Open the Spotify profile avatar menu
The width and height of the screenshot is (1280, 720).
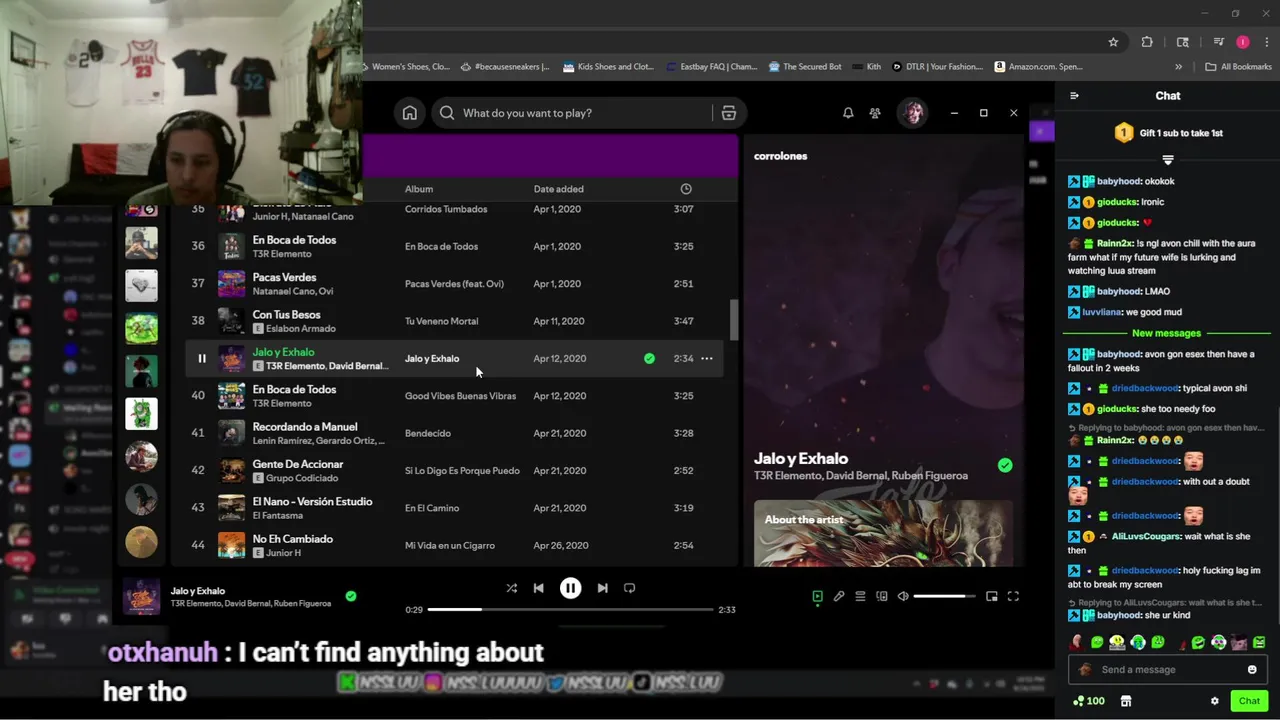tap(912, 113)
